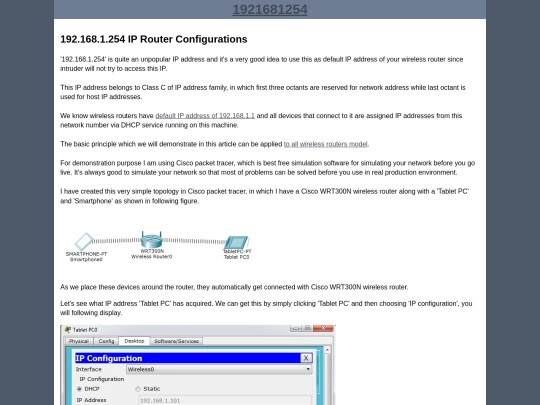Maximize the Tablet PC0 window
Viewport: 540px width, 405px height.
(x=308, y=328)
